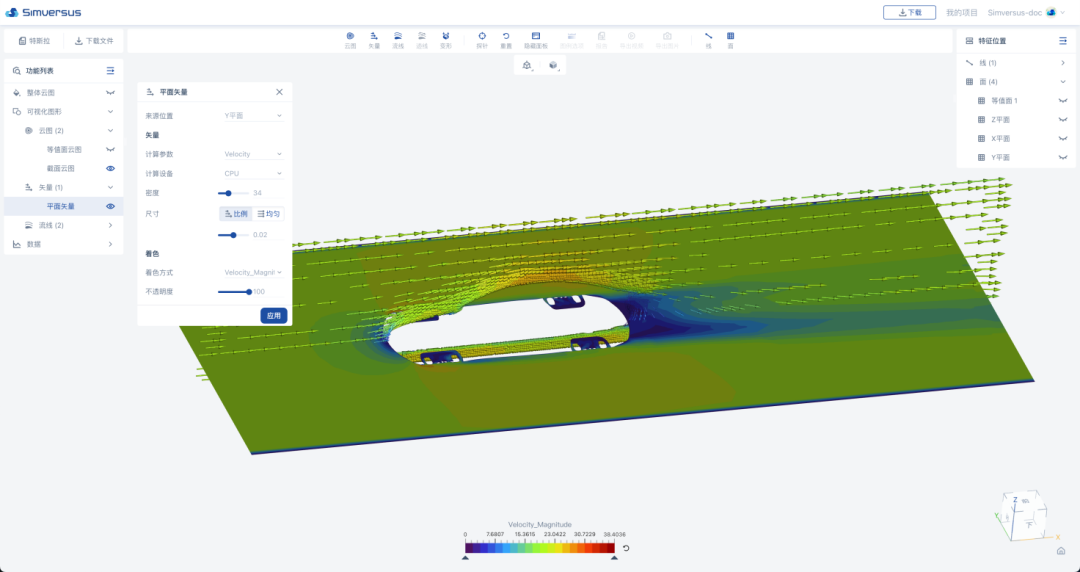Viewport: 1080px width, 572px height.
Task: Close the 平面矢量 settings panel
Action: pos(279,92)
